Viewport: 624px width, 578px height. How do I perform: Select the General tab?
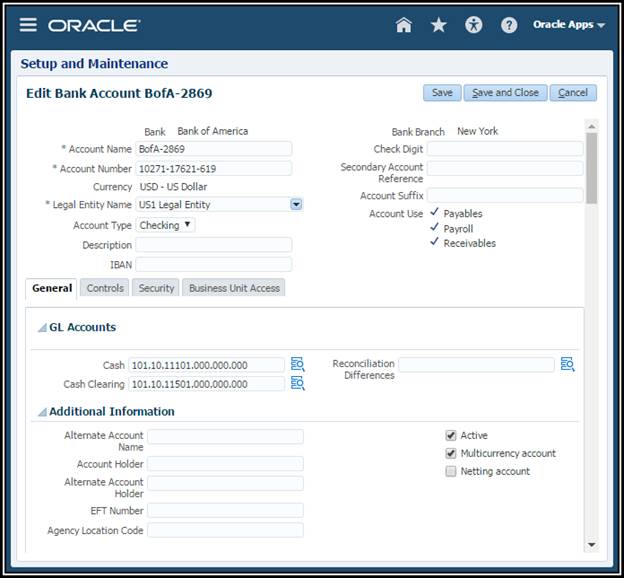click(52, 288)
